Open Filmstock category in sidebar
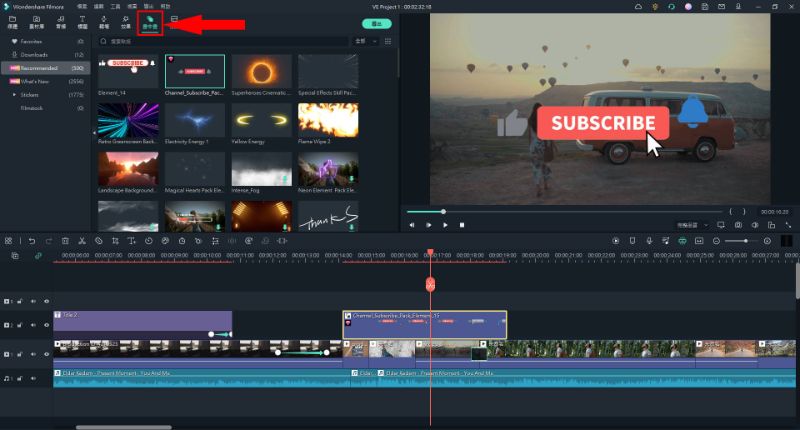The image size is (800, 430). pyautogui.click(x=45, y=108)
